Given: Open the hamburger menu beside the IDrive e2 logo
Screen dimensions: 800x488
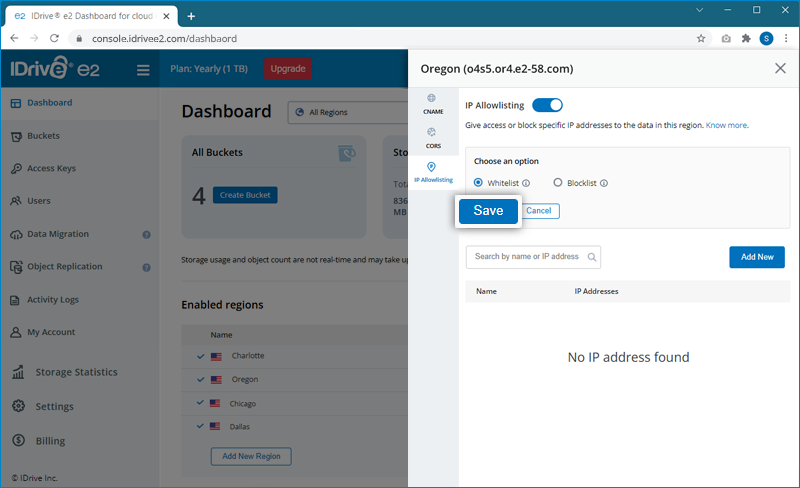Looking at the screenshot, I should 143,70.
